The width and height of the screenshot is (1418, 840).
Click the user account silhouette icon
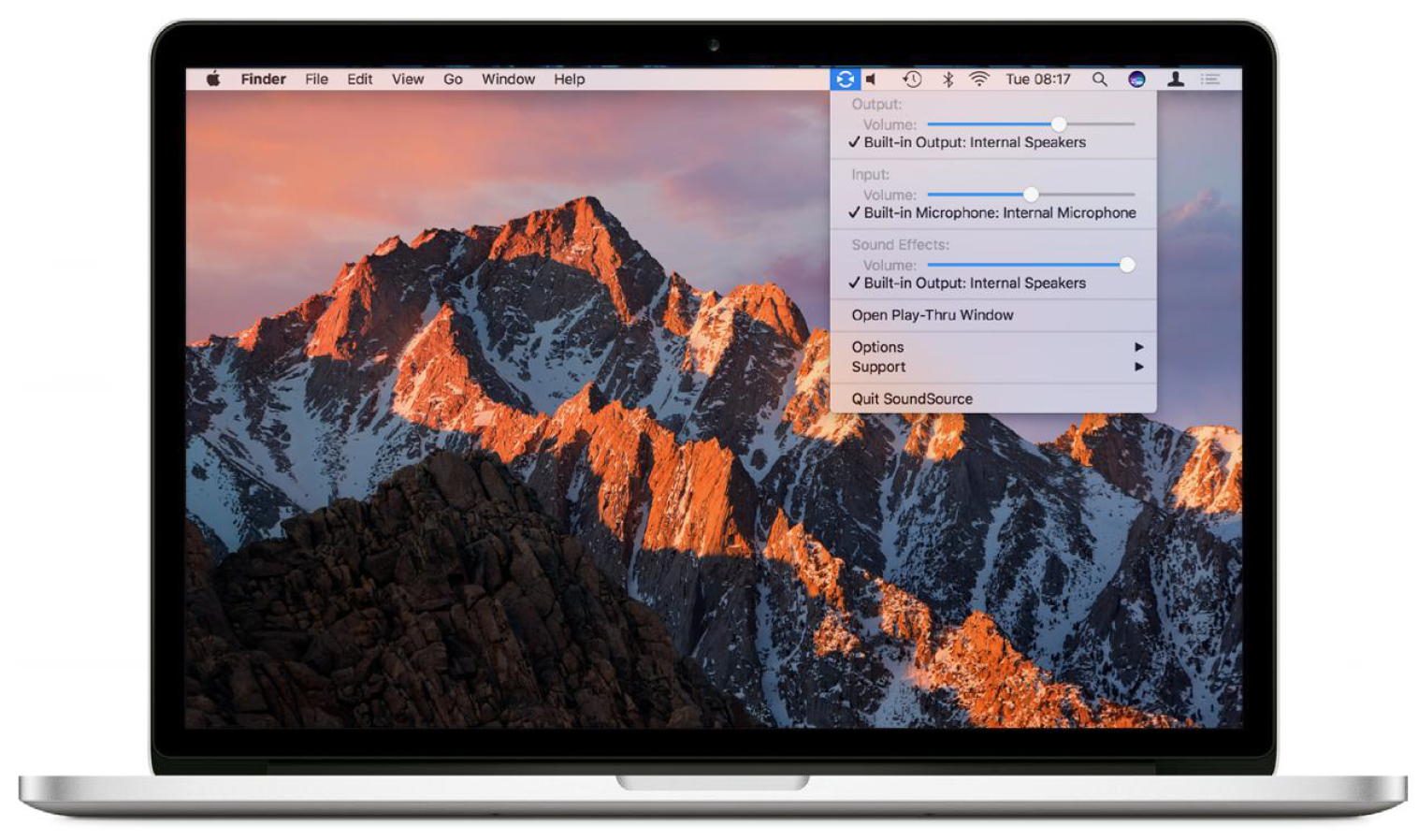1175,80
